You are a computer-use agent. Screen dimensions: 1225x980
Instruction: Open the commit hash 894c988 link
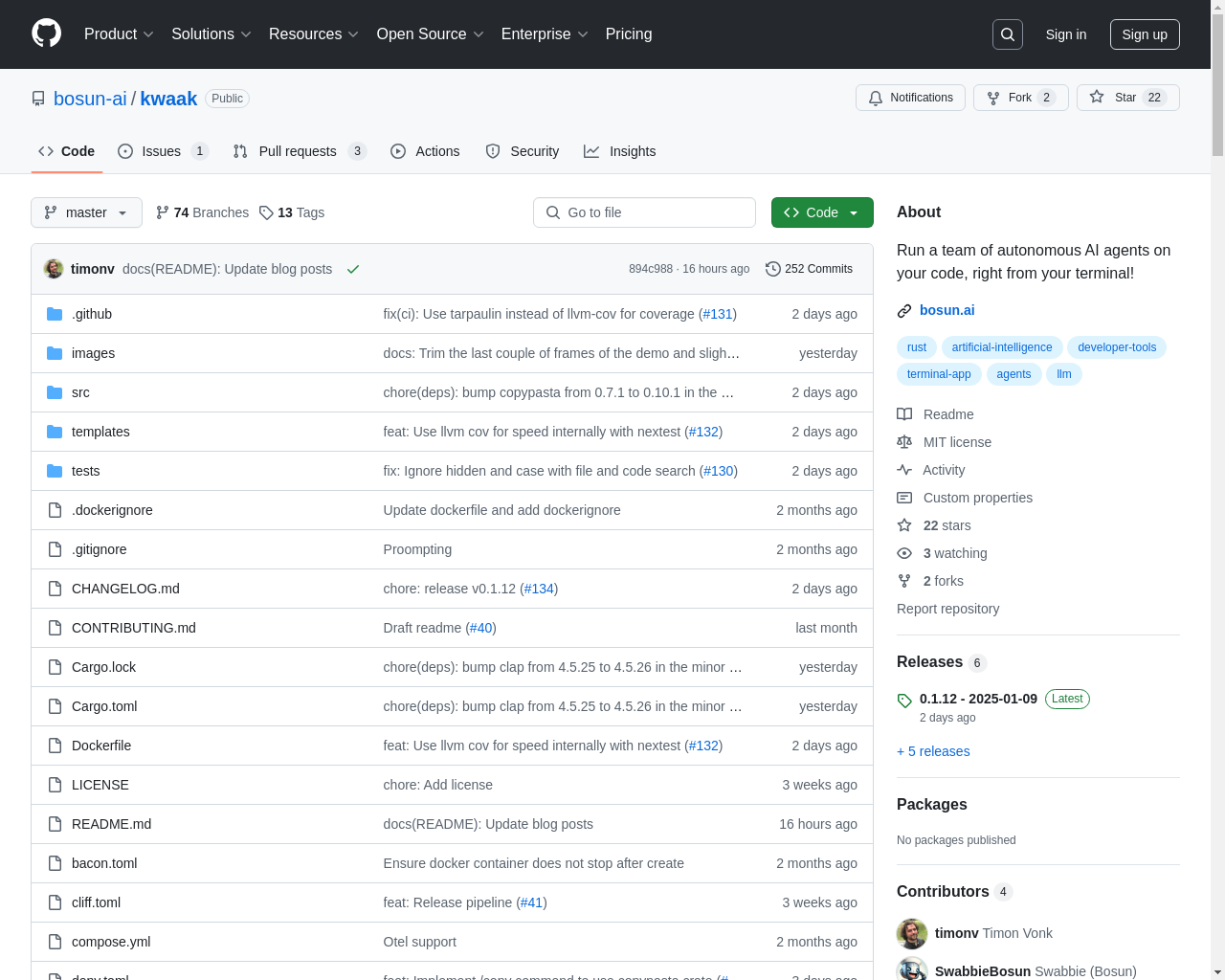click(x=651, y=269)
